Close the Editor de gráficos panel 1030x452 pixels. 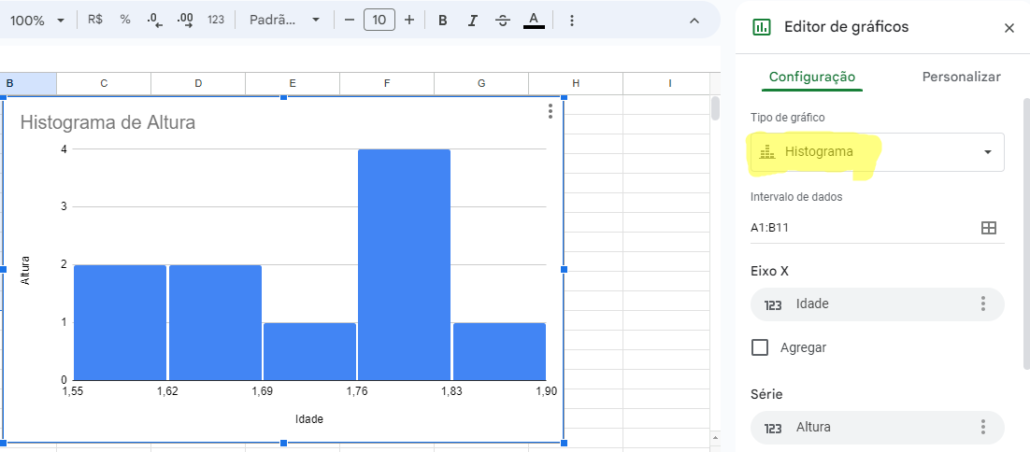pos(1009,28)
